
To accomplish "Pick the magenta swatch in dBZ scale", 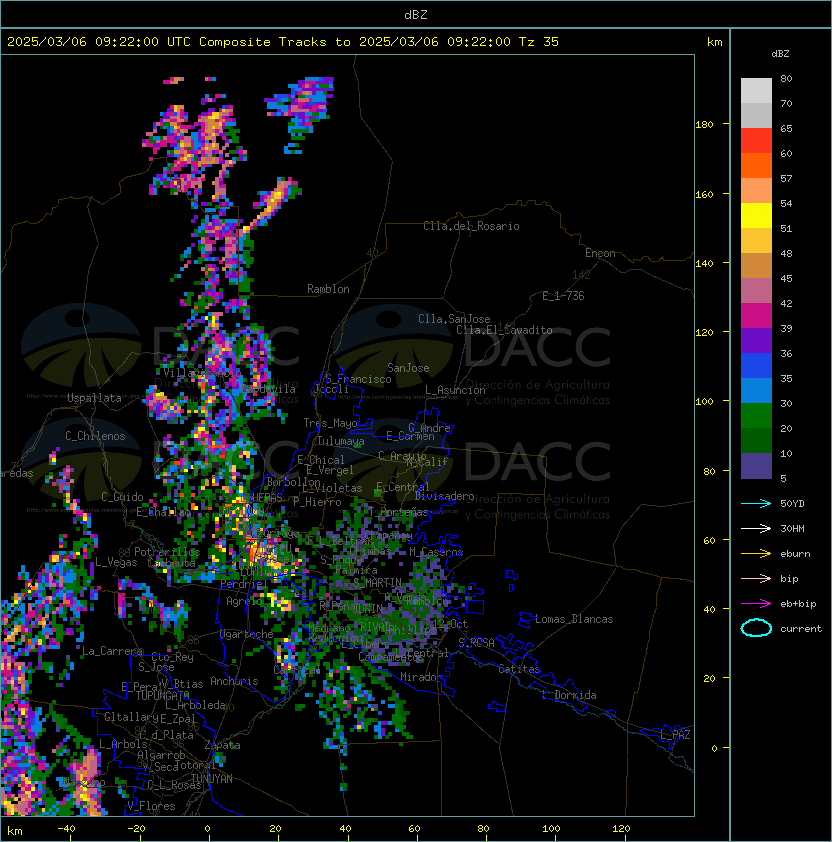I will [x=756, y=316].
